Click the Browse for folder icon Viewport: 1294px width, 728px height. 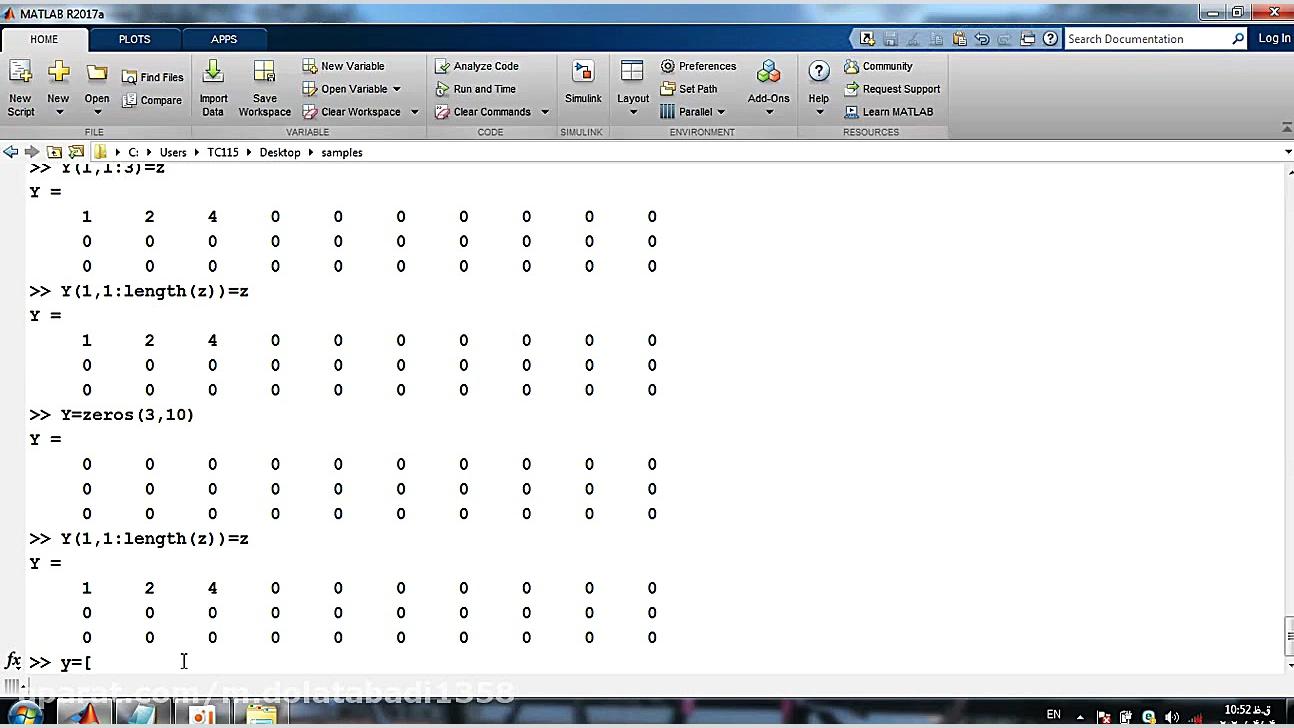[76, 152]
